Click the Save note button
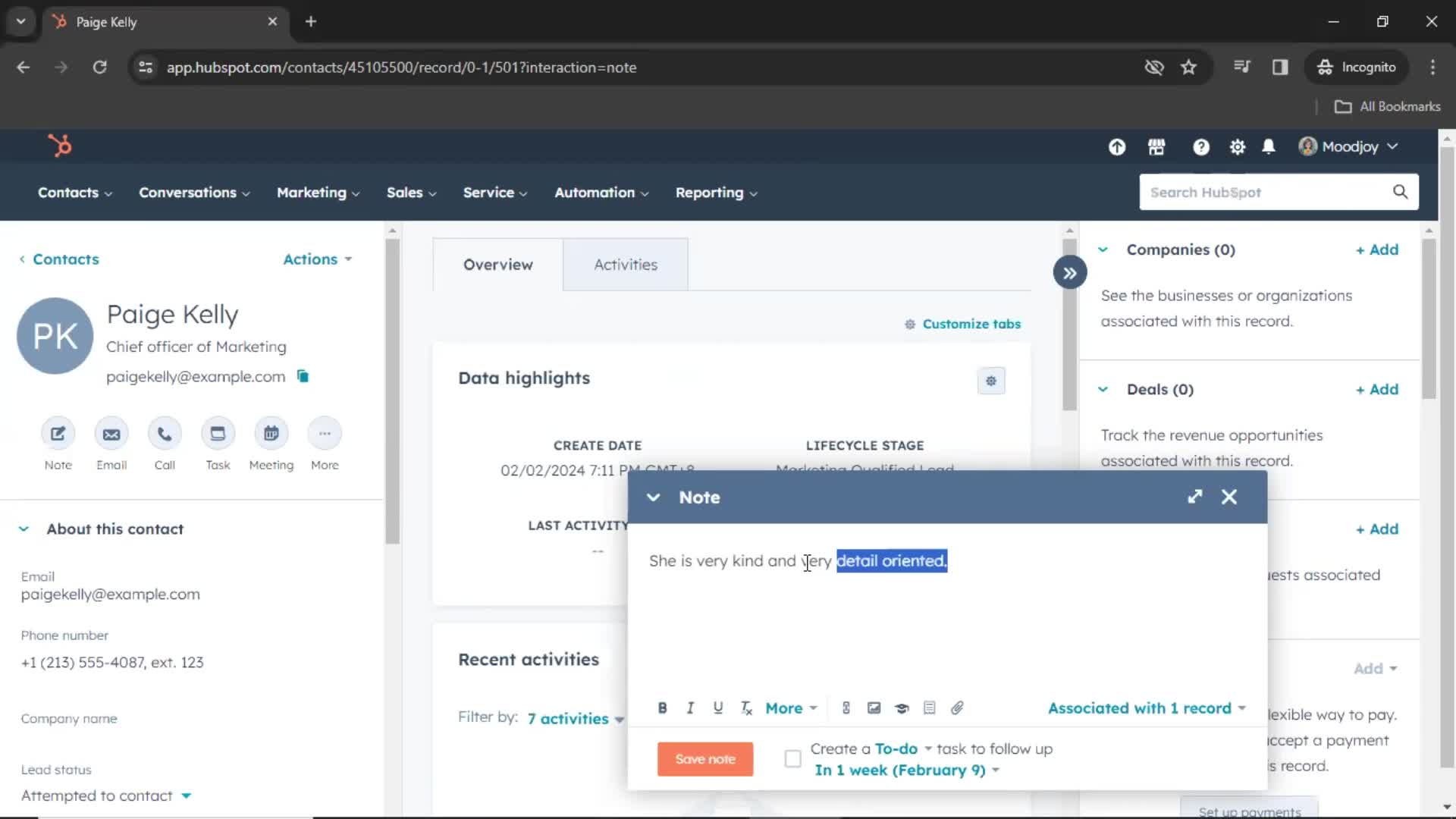 (706, 758)
